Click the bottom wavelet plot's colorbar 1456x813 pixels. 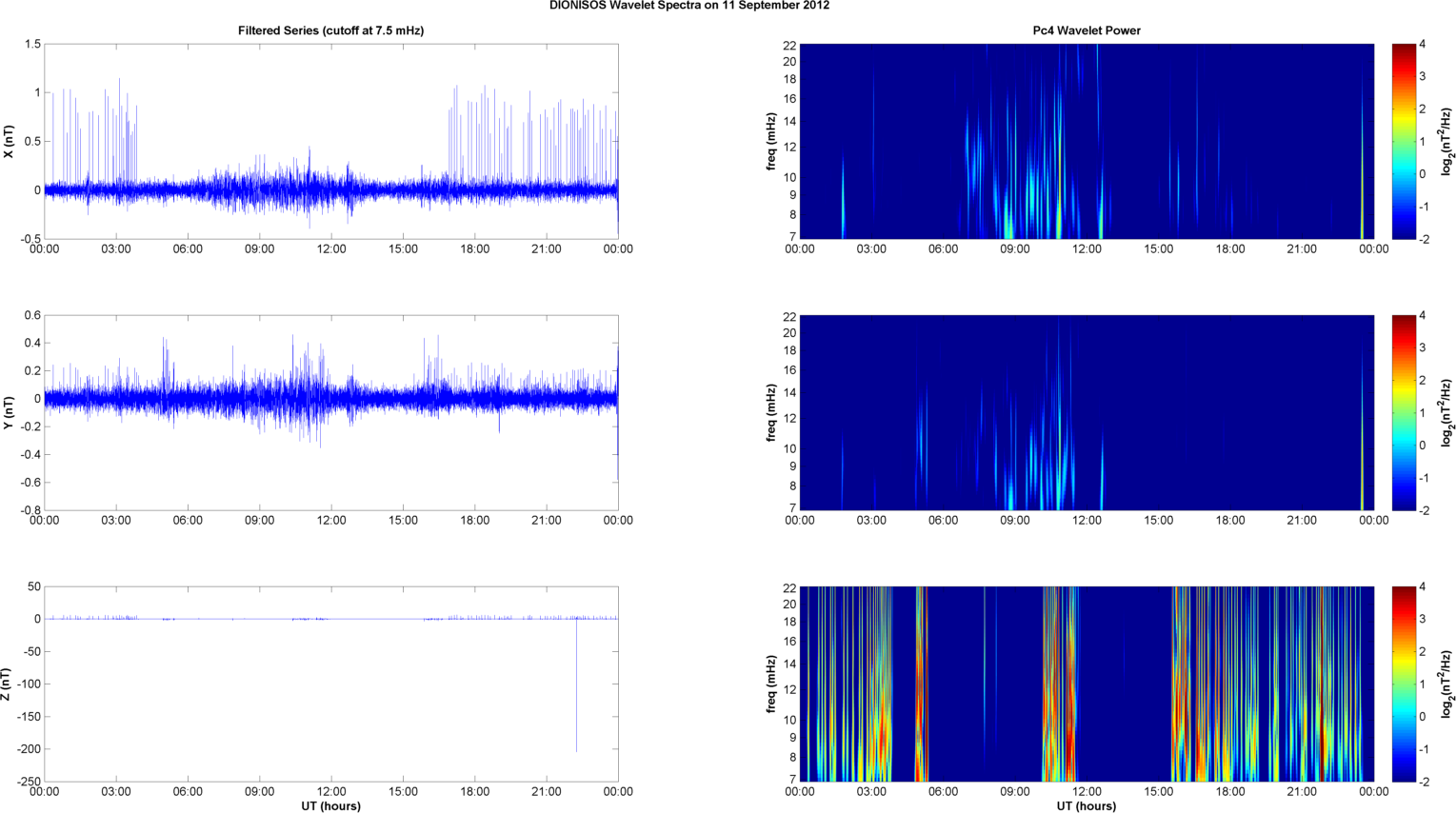coord(1402,684)
